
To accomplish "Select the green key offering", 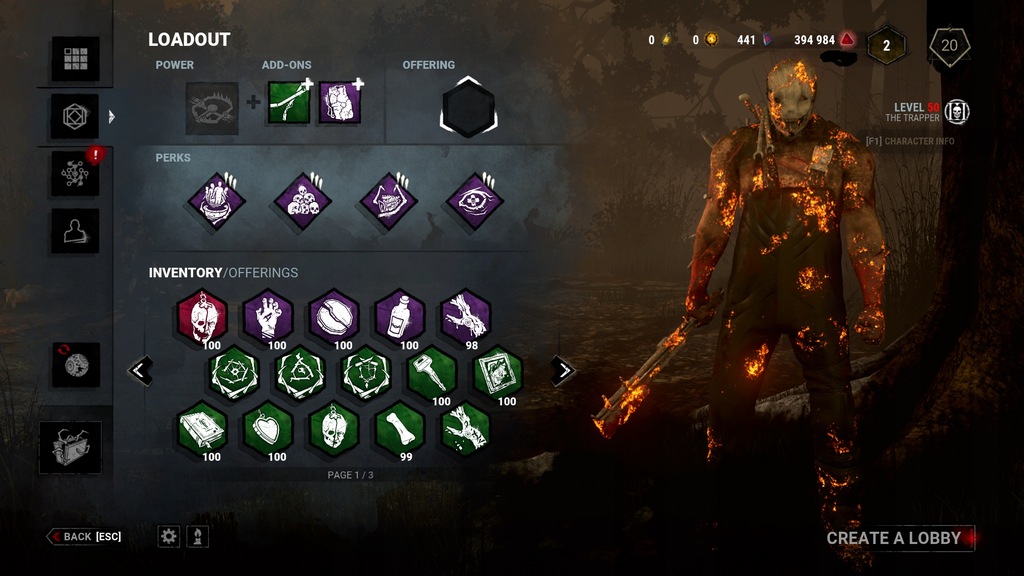I will (432, 373).
